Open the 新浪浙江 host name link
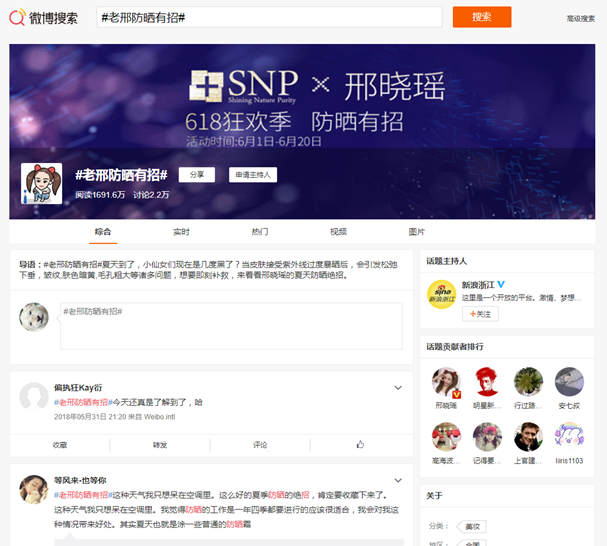Image resolution: width=607 pixels, height=546 pixels. point(478,285)
